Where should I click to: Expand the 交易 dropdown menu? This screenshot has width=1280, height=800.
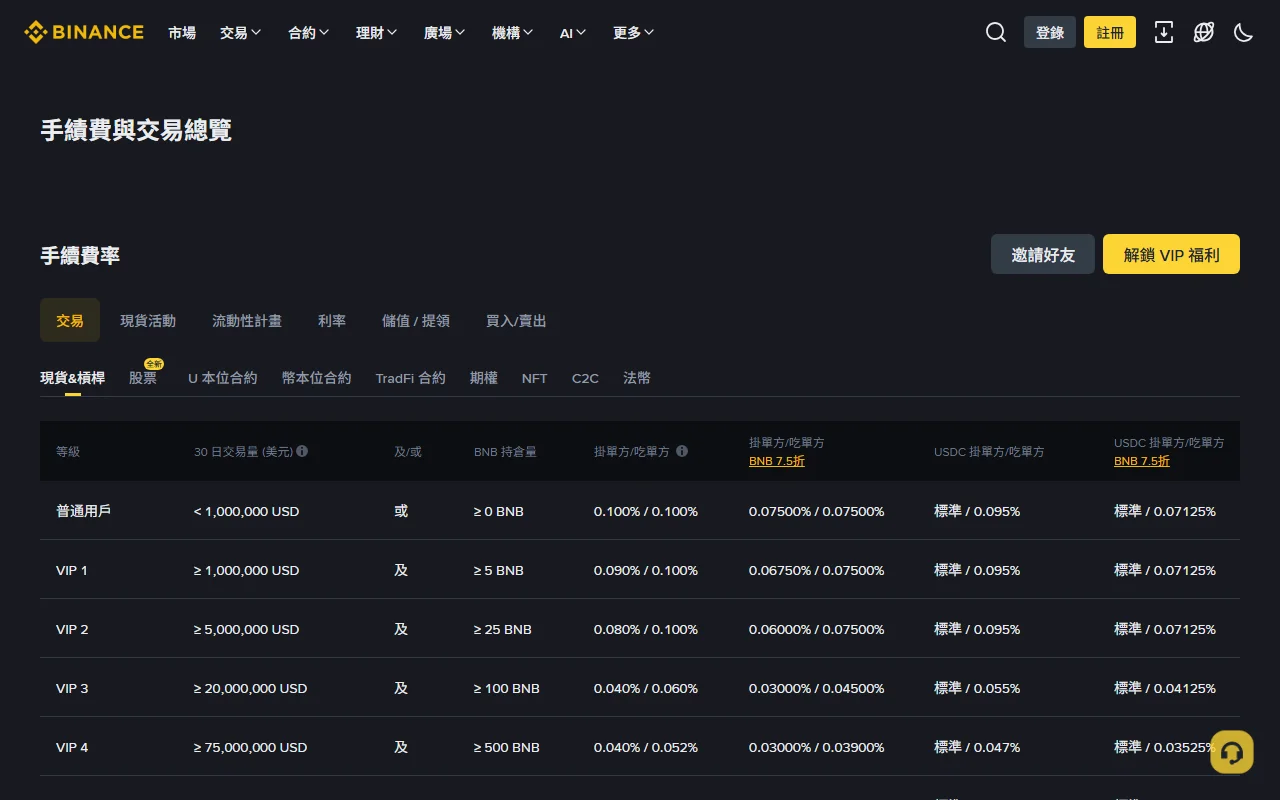(x=241, y=32)
